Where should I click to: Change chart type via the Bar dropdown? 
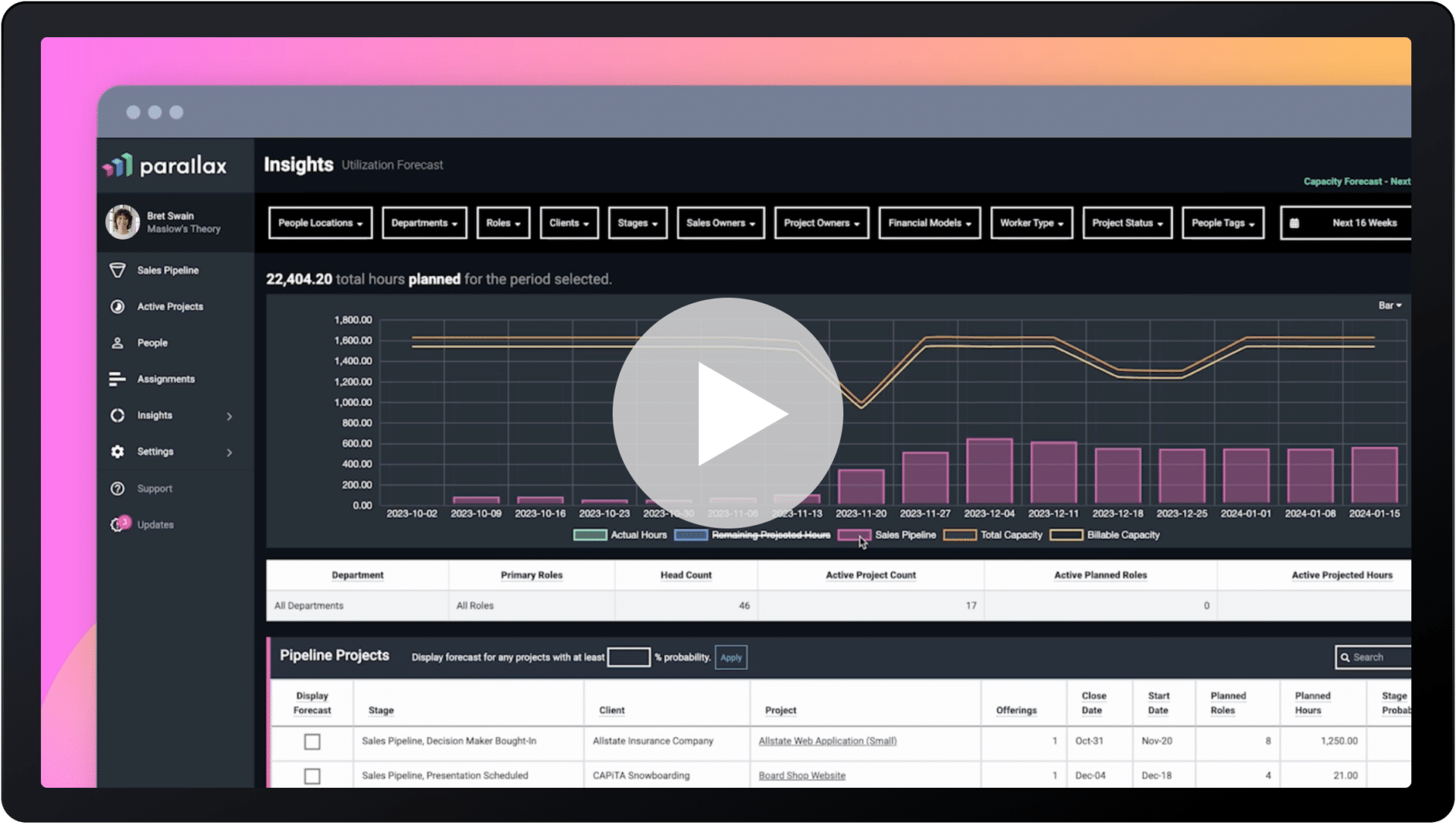1390,305
